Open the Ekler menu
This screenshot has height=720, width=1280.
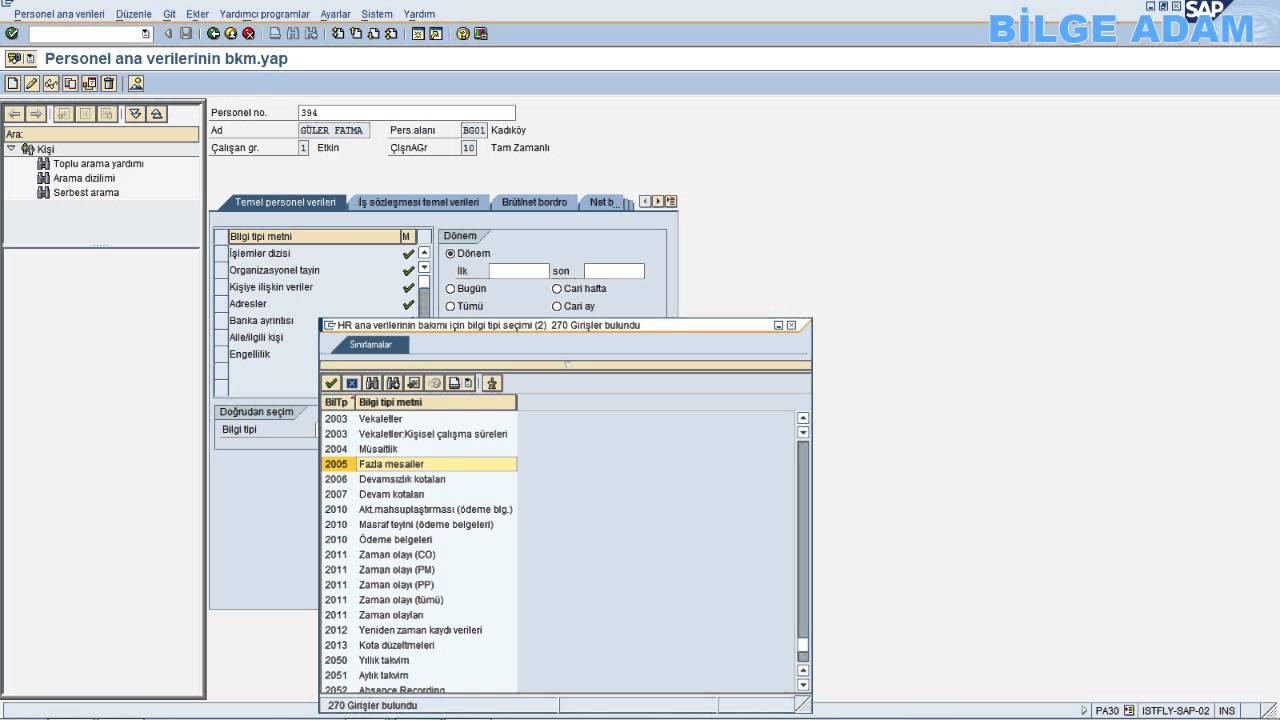(198, 14)
